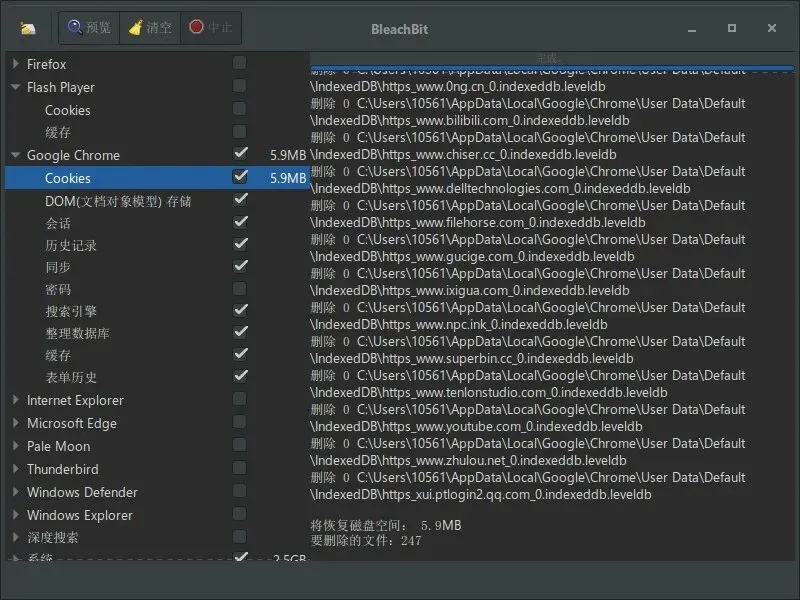Viewport: 800px width, 600px height.
Task: Select Cookies under Flash Player
Action: pyautogui.click(x=157, y=110)
